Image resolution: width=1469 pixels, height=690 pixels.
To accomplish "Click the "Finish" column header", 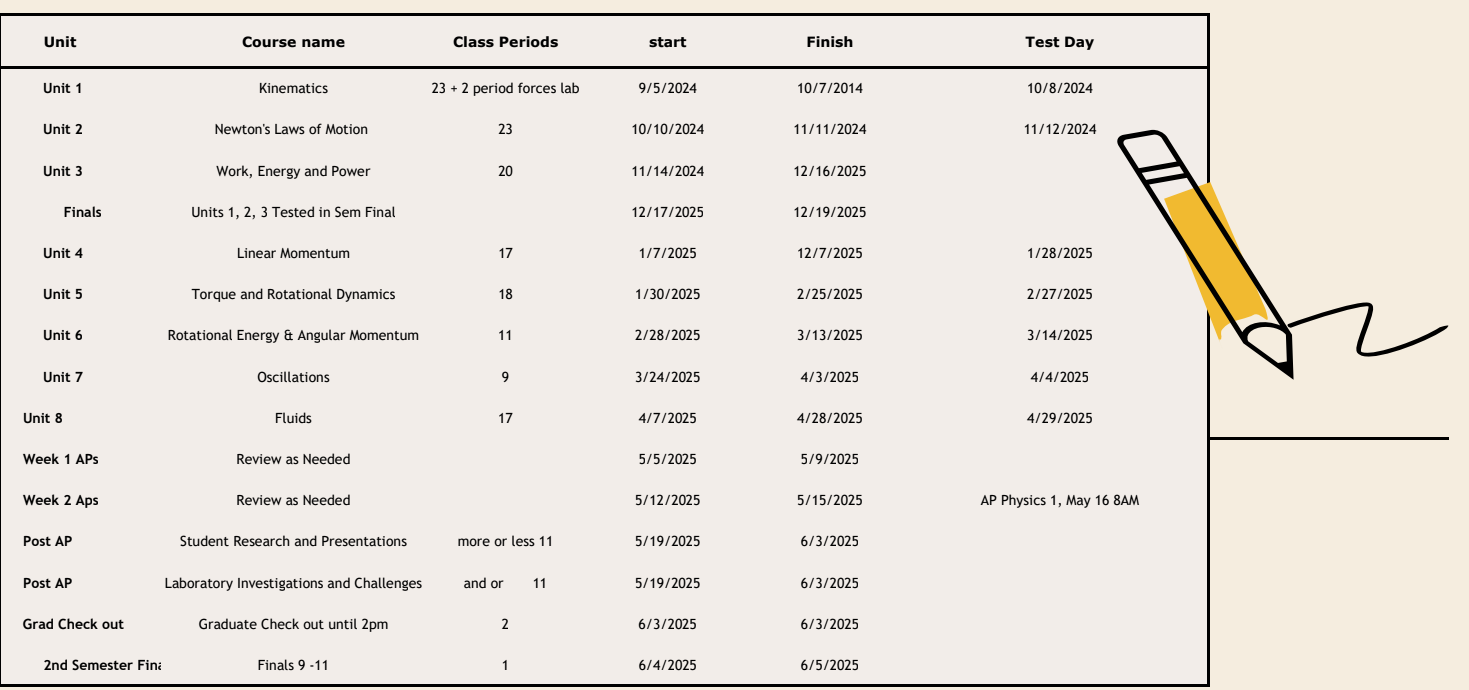I will (829, 42).
